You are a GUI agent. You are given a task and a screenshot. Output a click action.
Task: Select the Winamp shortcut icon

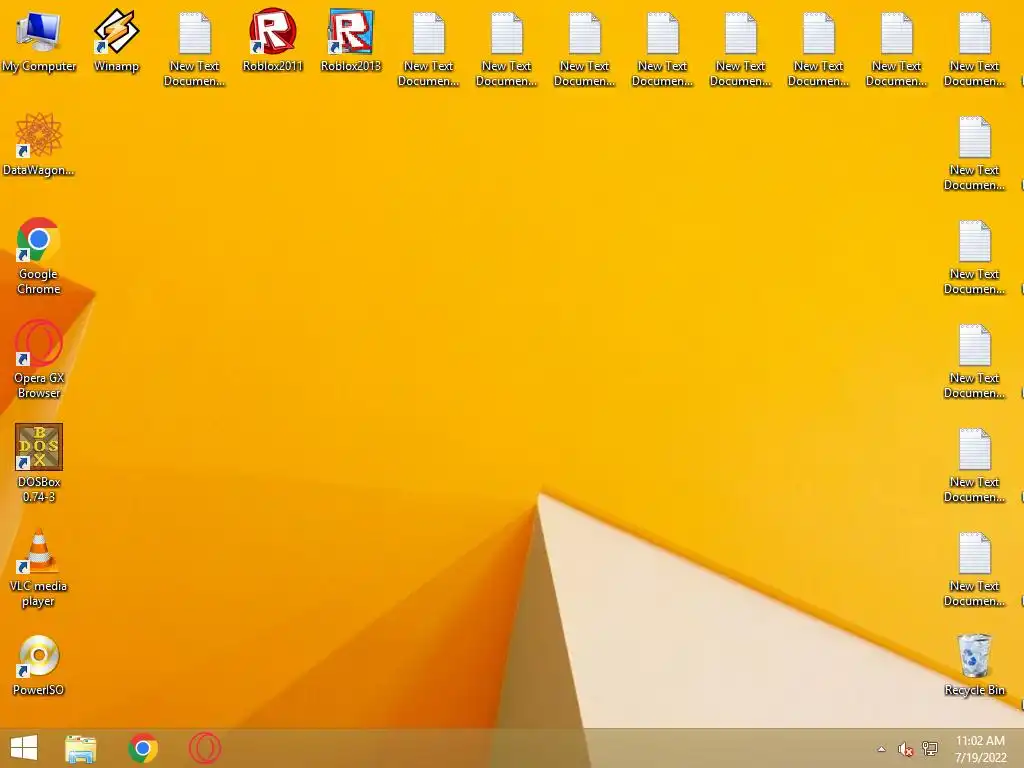pos(116,42)
